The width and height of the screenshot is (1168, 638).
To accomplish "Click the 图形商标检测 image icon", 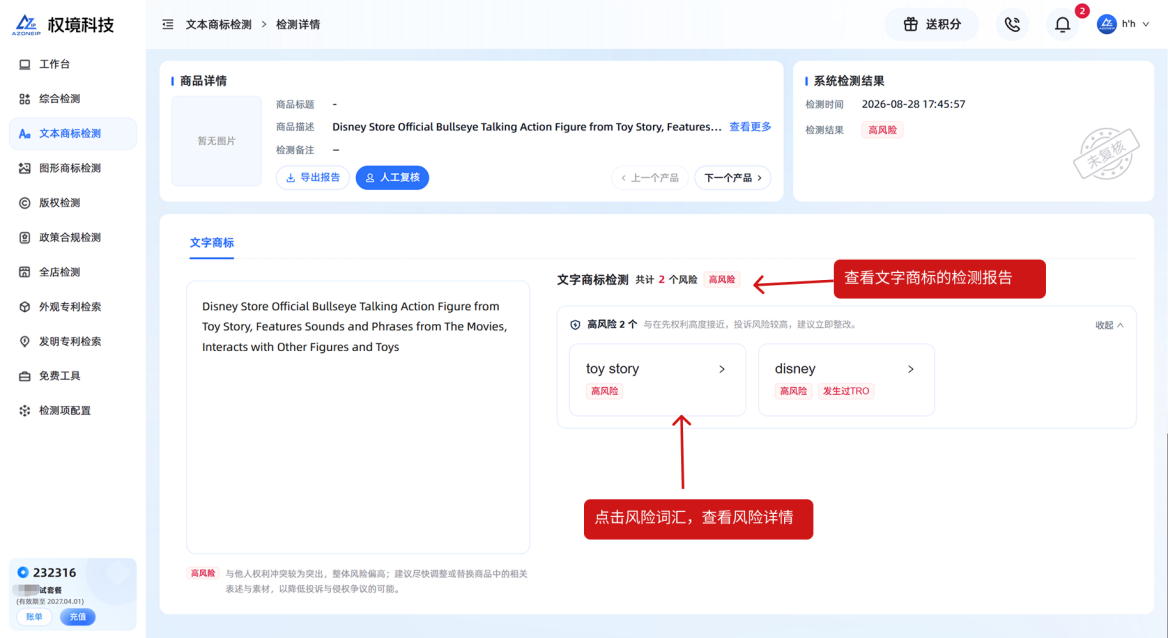I will [25, 168].
